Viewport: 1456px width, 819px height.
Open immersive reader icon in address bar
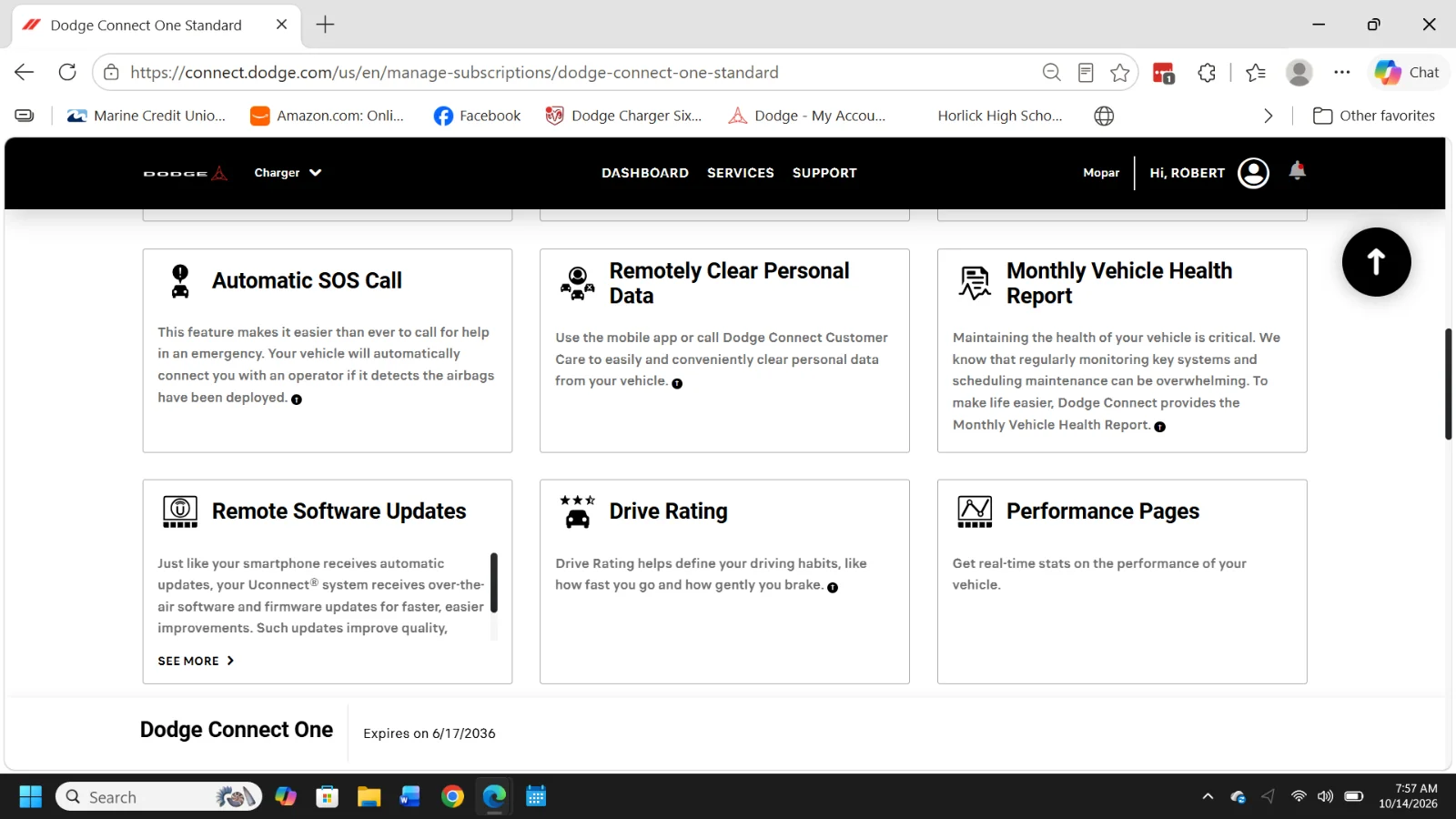tap(1086, 73)
